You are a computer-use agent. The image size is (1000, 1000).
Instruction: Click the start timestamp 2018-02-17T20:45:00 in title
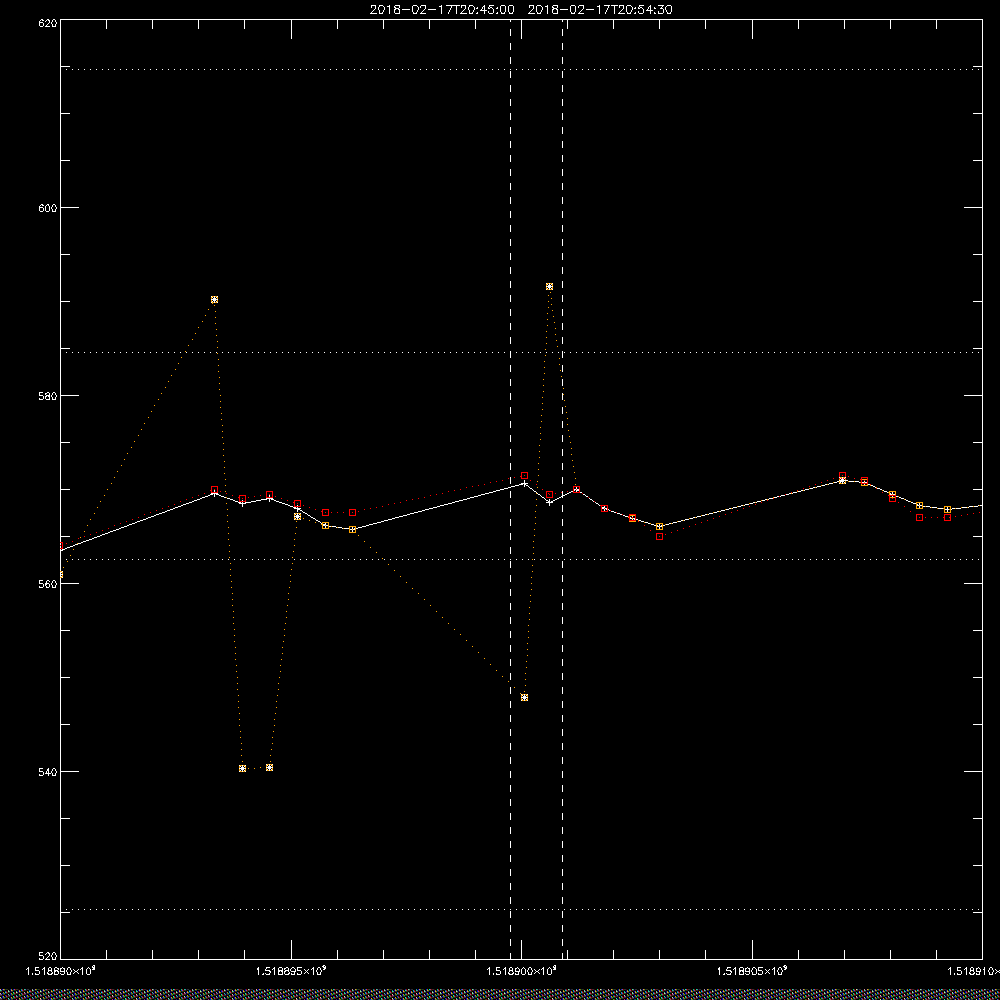coord(442,10)
